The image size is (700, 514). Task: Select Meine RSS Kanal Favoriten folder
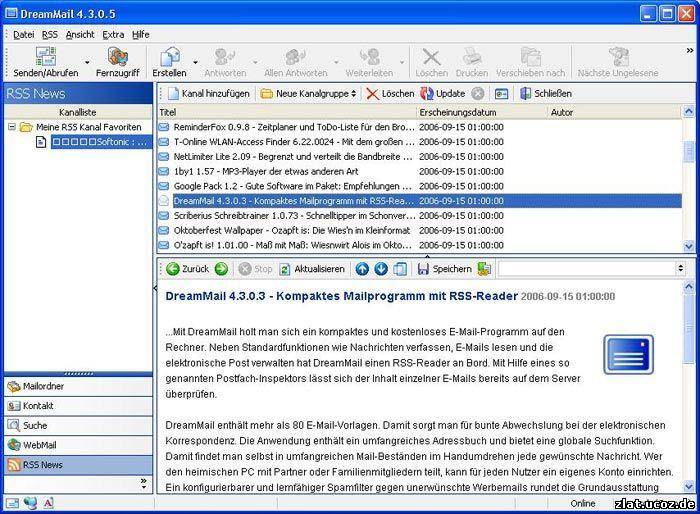click(88, 127)
